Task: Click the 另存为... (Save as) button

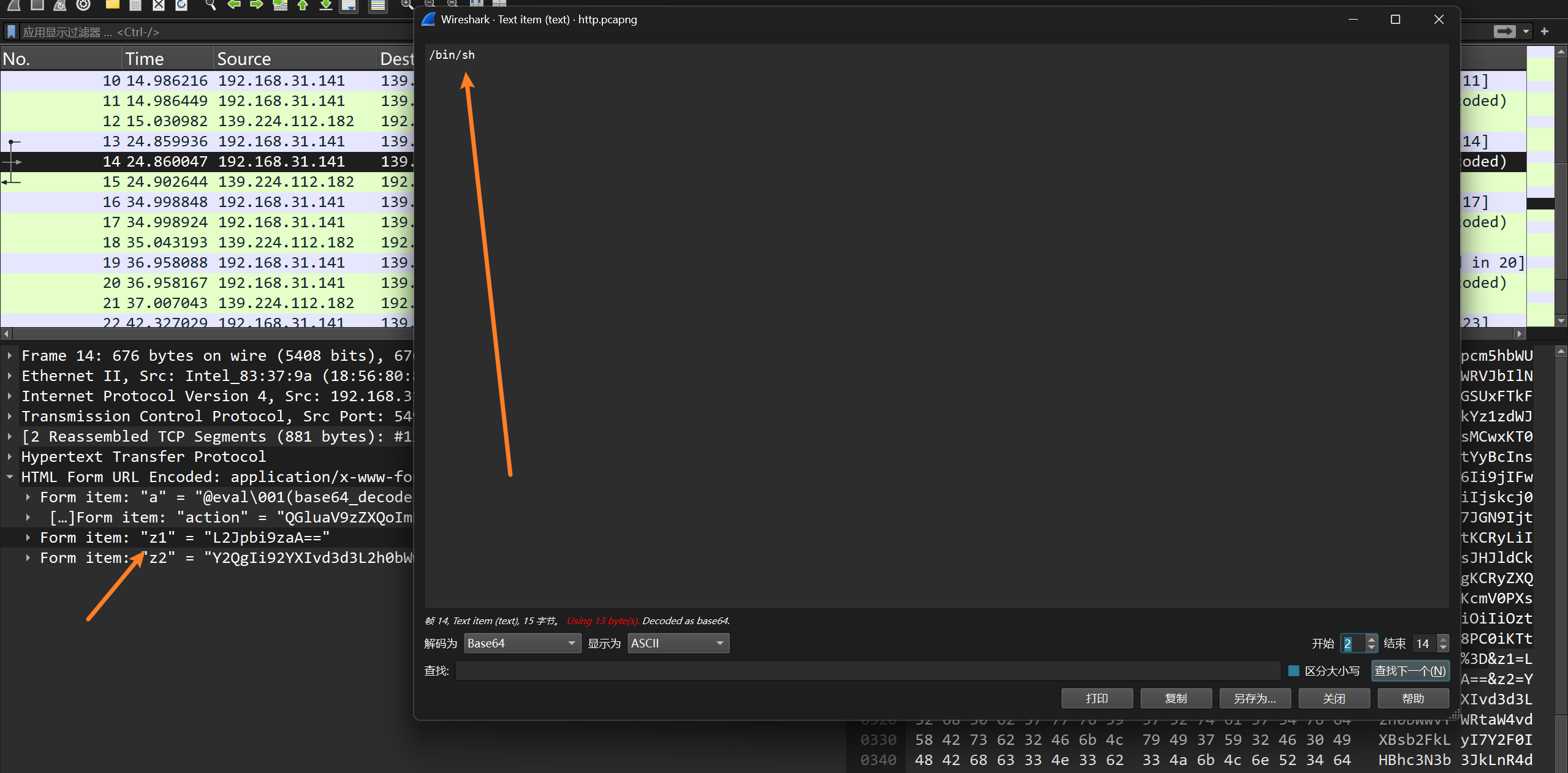Action: (1254, 698)
